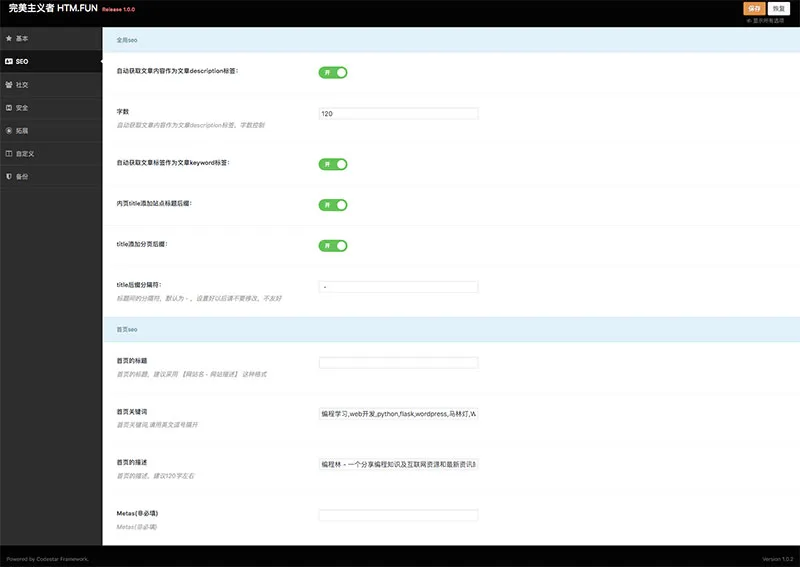Click the Version 1.0.2 footer text
This screenshot has width=800, height=567.
778,559
